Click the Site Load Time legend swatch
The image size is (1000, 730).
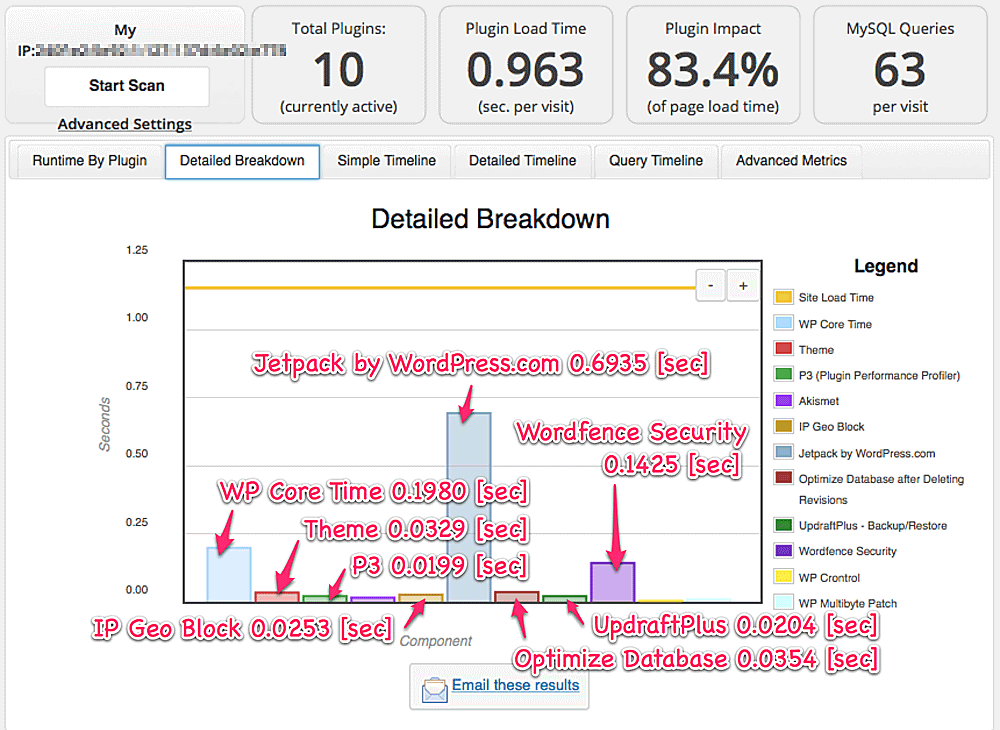click(783, 297)
